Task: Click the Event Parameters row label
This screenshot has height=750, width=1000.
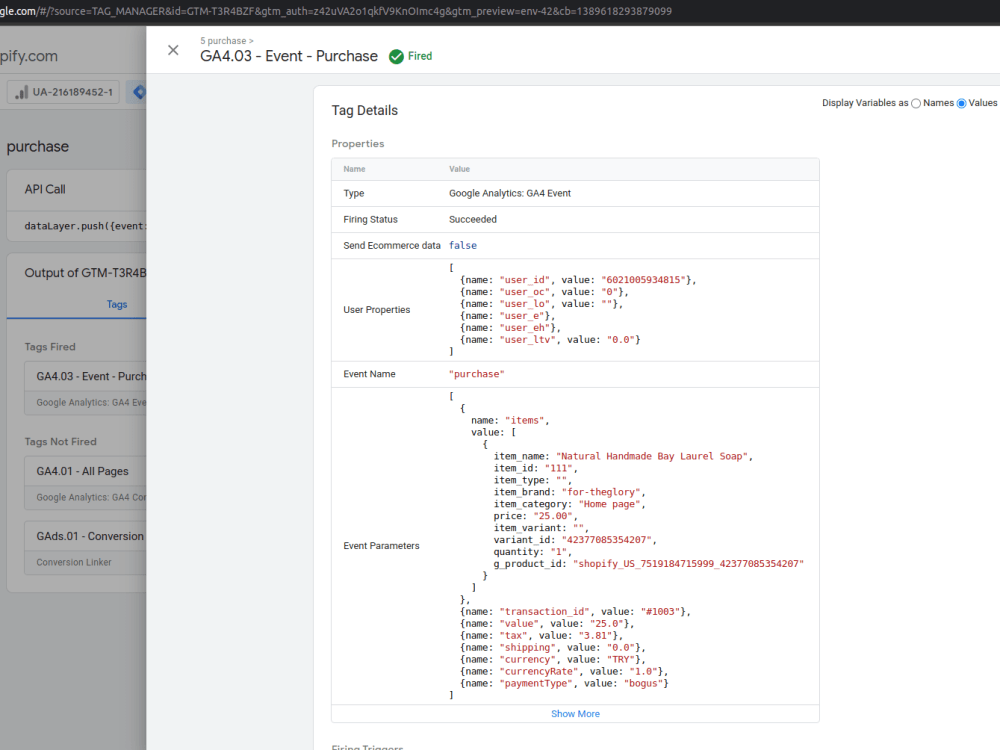Action: [x=381, y=546]
